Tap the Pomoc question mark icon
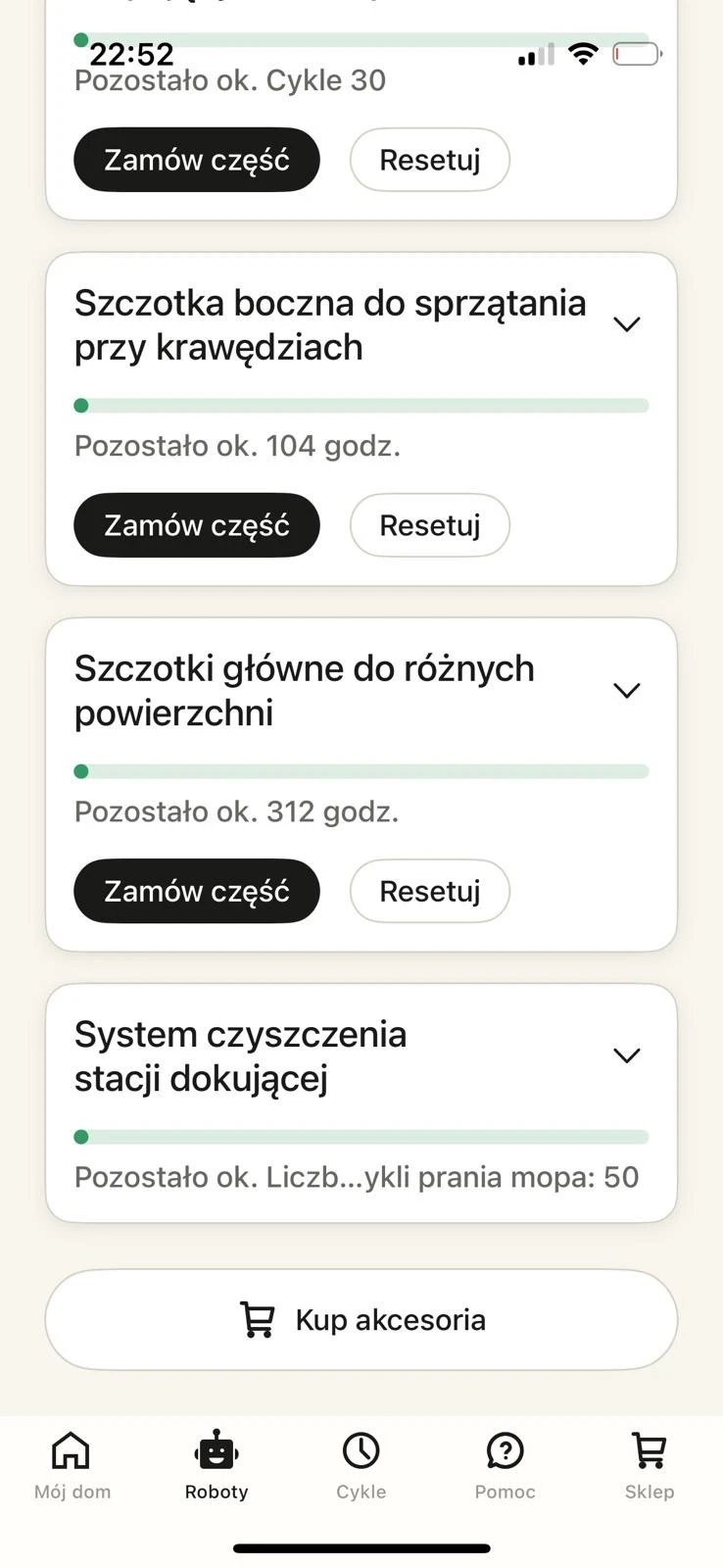 click(506, 1450)
